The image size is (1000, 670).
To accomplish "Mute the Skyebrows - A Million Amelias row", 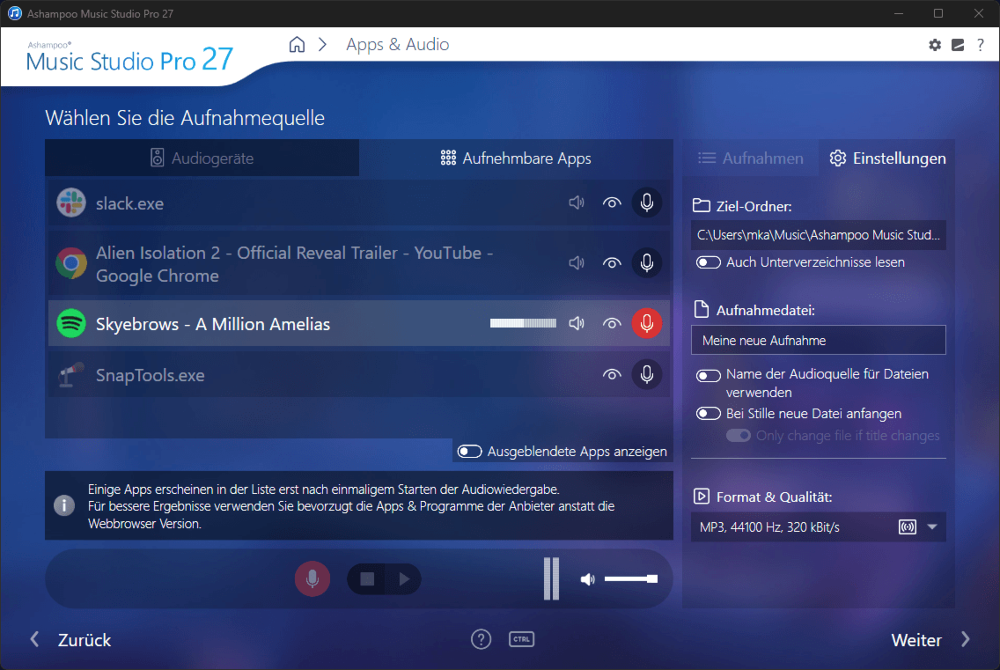I will pos(577,323).
